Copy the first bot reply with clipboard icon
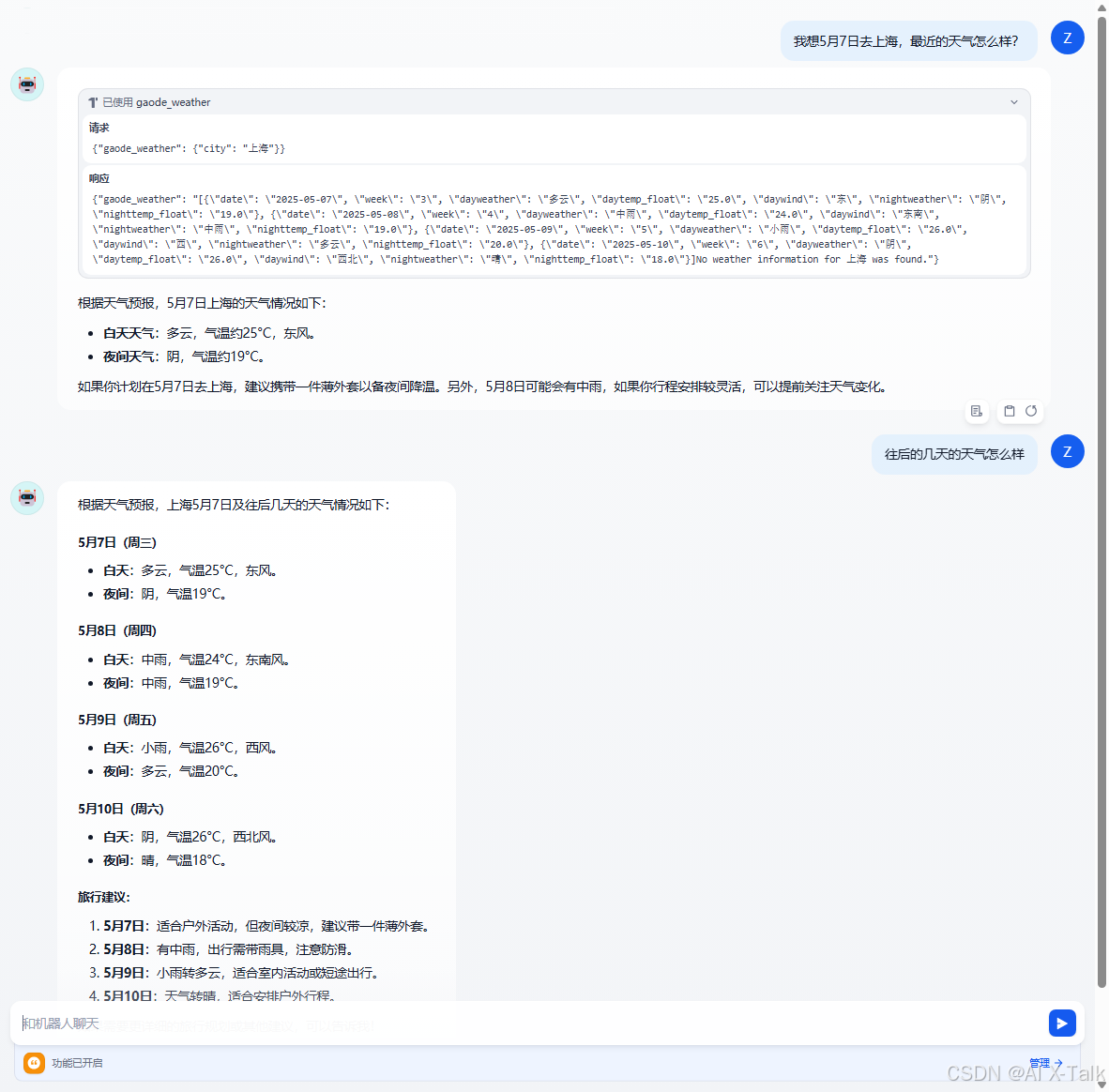This screenshot has width=1109, height=1092. [x=1010, y=411]
